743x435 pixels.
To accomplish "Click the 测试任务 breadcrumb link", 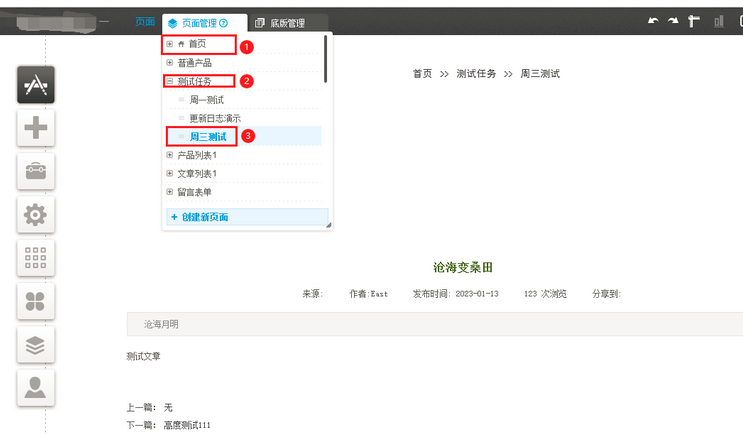I will pyautogui.click(x=476, y=74).
